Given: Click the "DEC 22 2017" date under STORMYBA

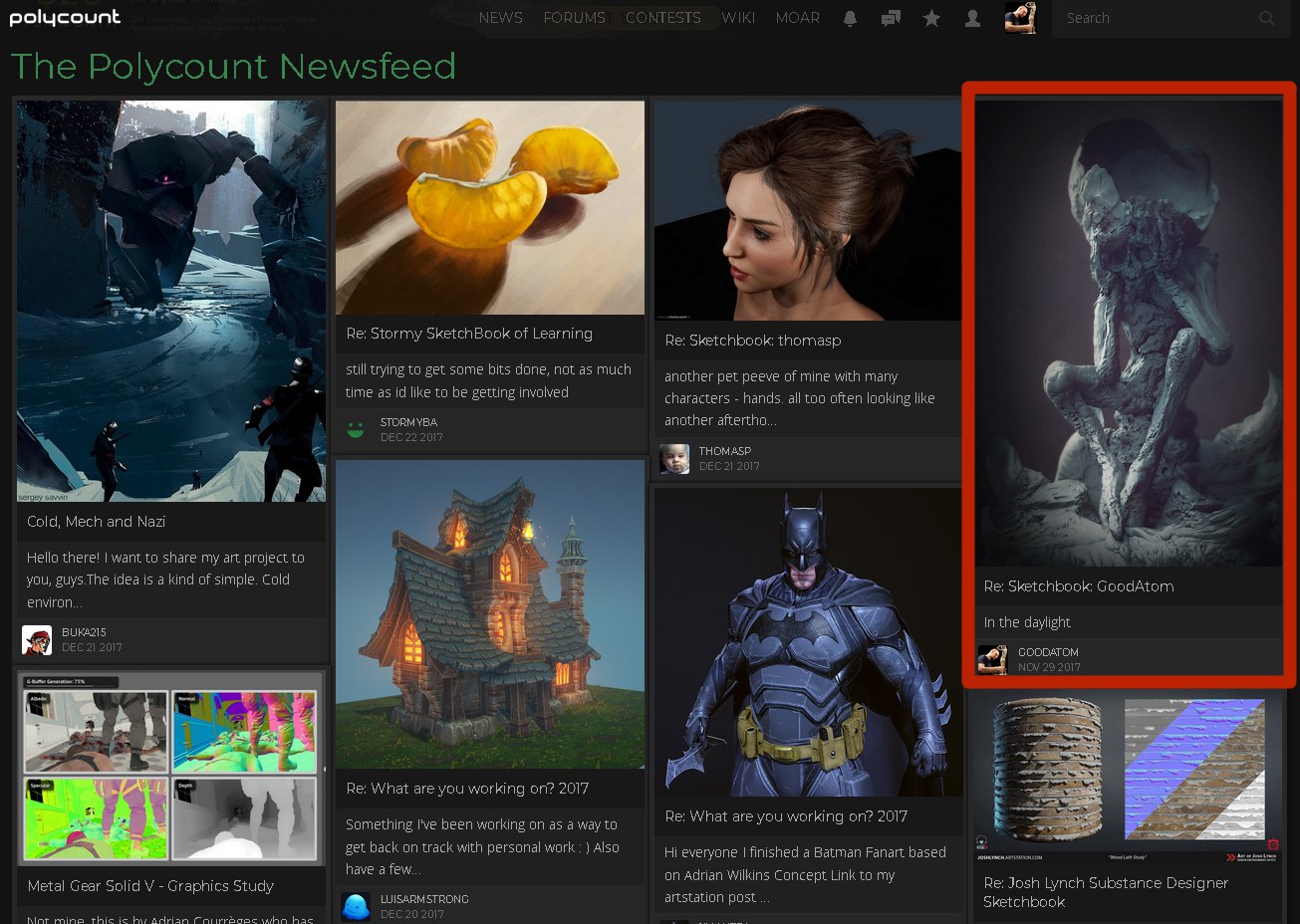Looking at the screenshot, I should coord(411,437).
